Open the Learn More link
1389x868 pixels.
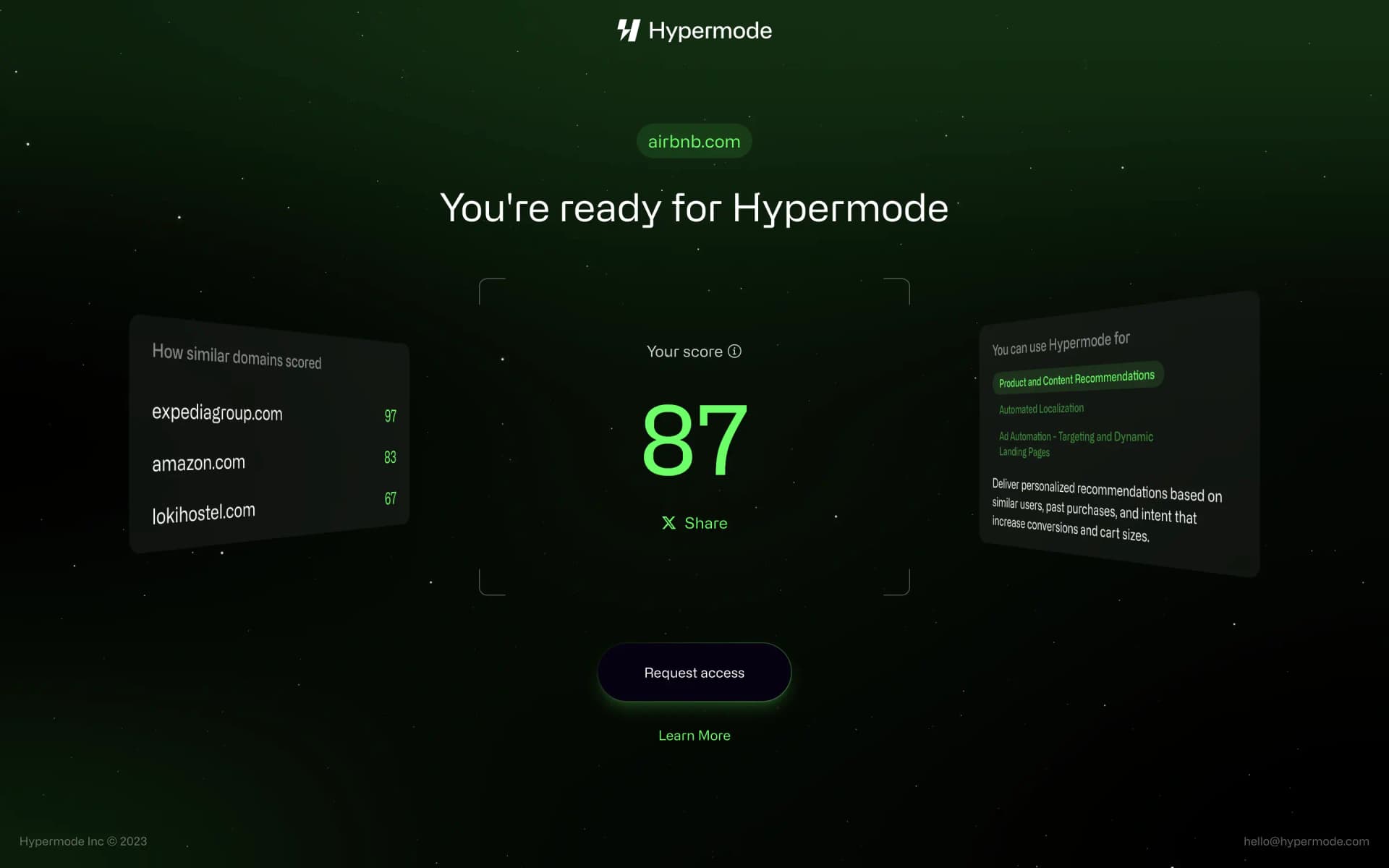(694, 736)
